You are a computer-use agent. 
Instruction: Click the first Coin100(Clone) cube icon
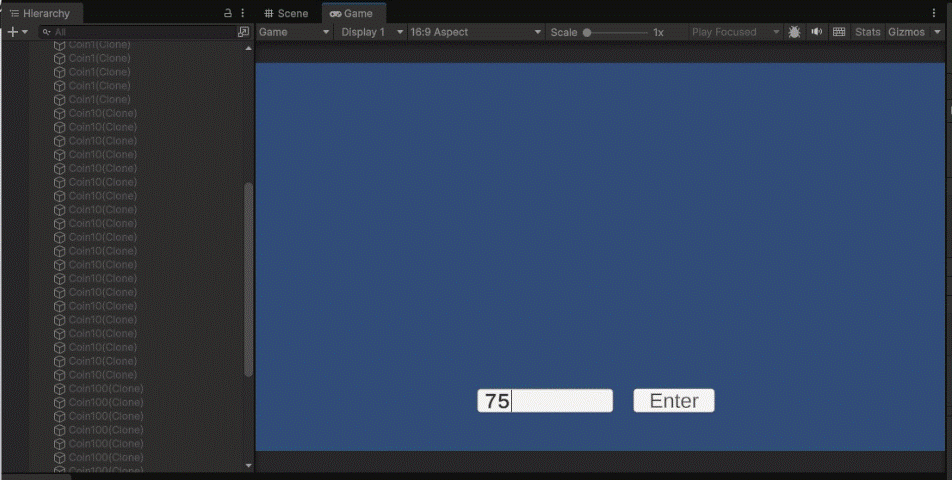click(x=60, y=389)
